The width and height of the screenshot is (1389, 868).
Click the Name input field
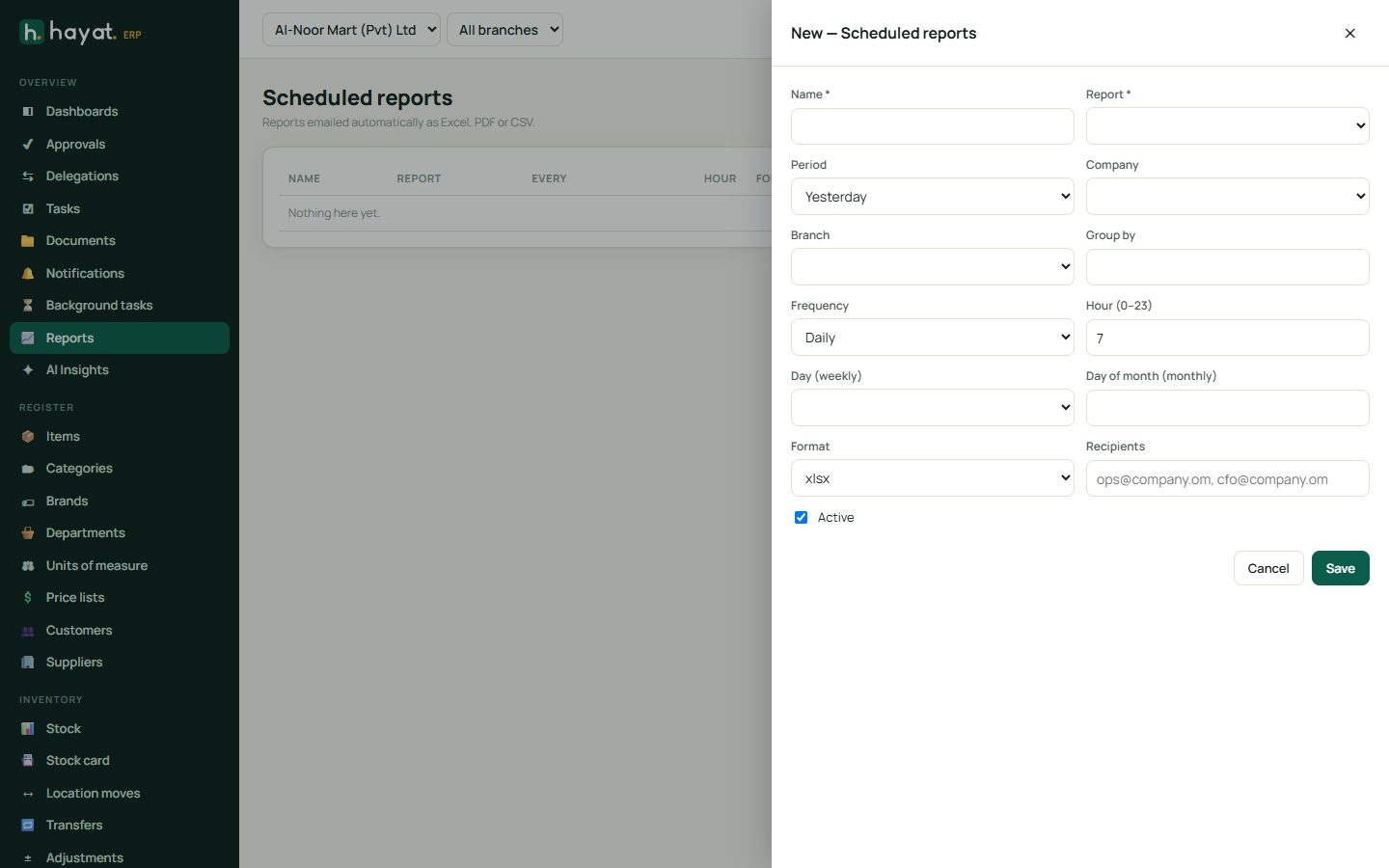932,126
